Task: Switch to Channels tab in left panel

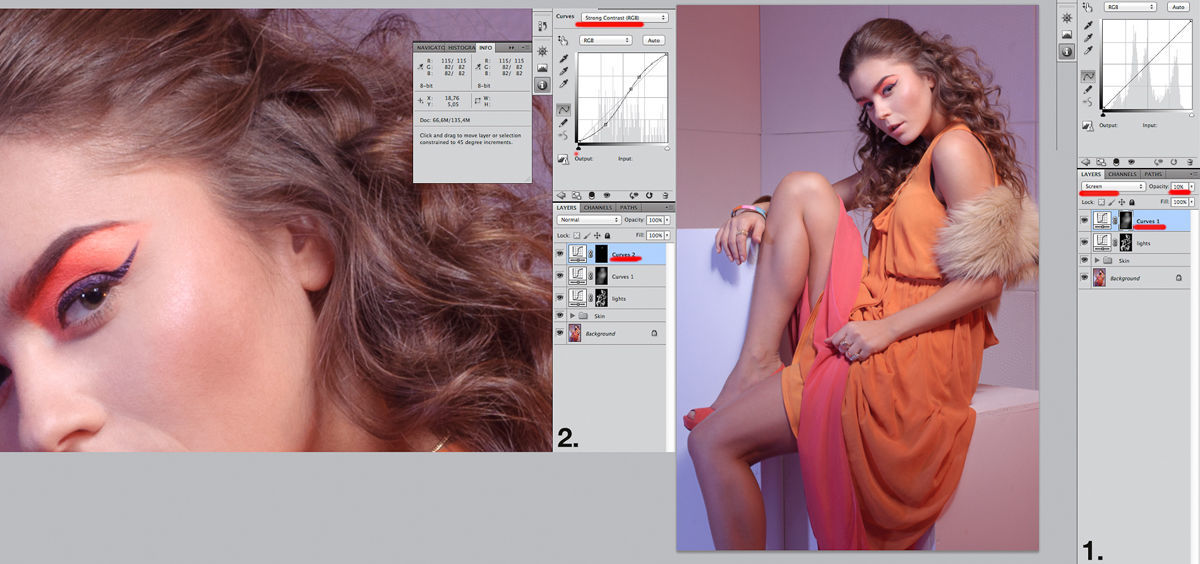Action: (x=598, y=207)
